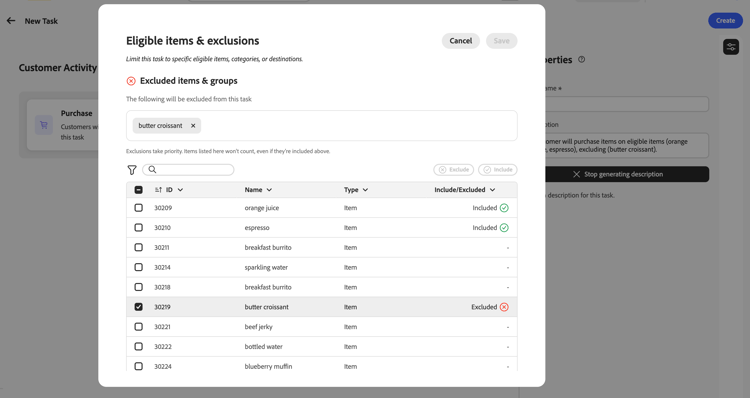Click the blue Create button
Image resolution: width=750 pixels, height=398 pixels.
pos(725,21)
